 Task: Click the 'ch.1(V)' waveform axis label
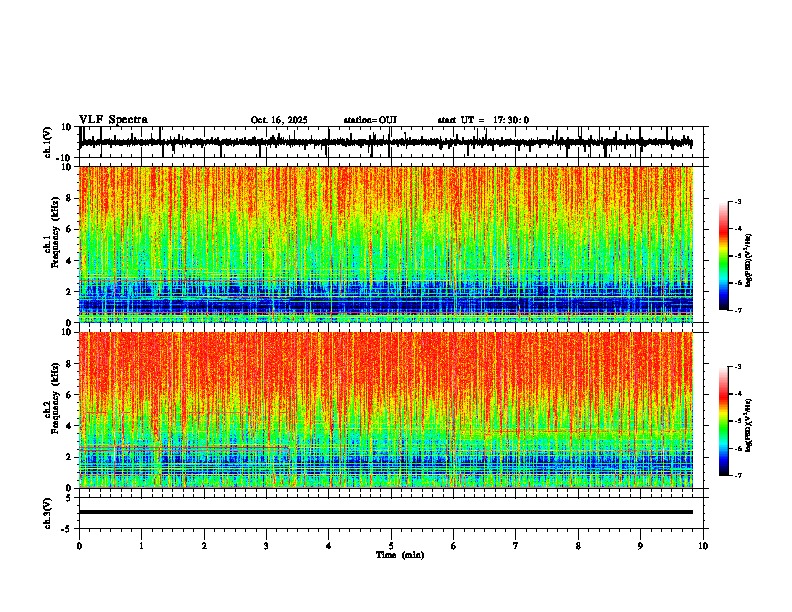tap(48, 142)
